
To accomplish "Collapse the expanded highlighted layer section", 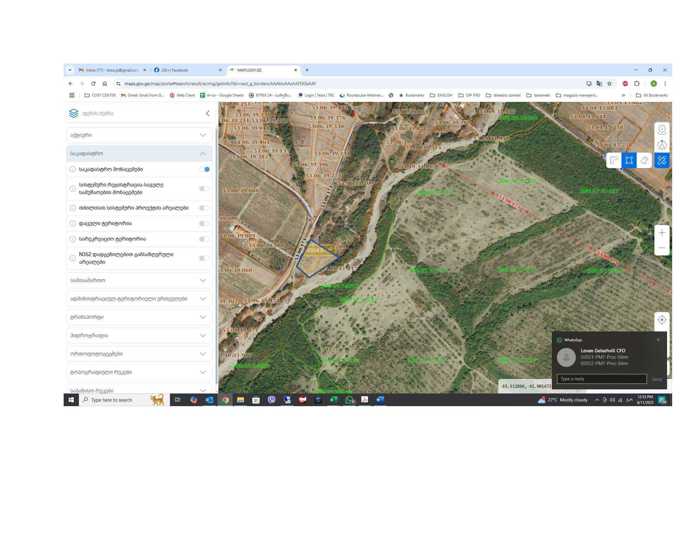I will (203, 154).
